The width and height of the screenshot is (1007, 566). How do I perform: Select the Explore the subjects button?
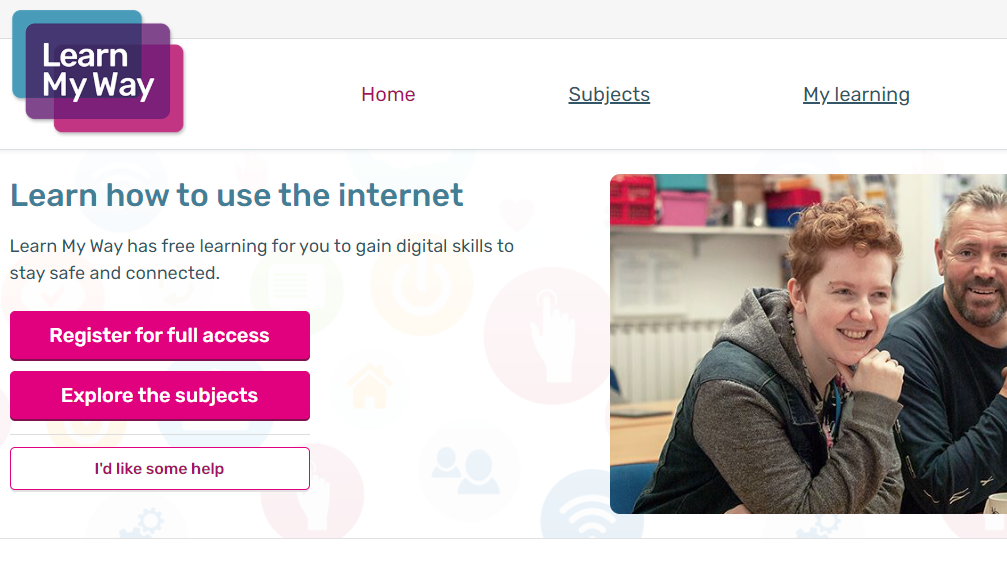coord(160,396)
